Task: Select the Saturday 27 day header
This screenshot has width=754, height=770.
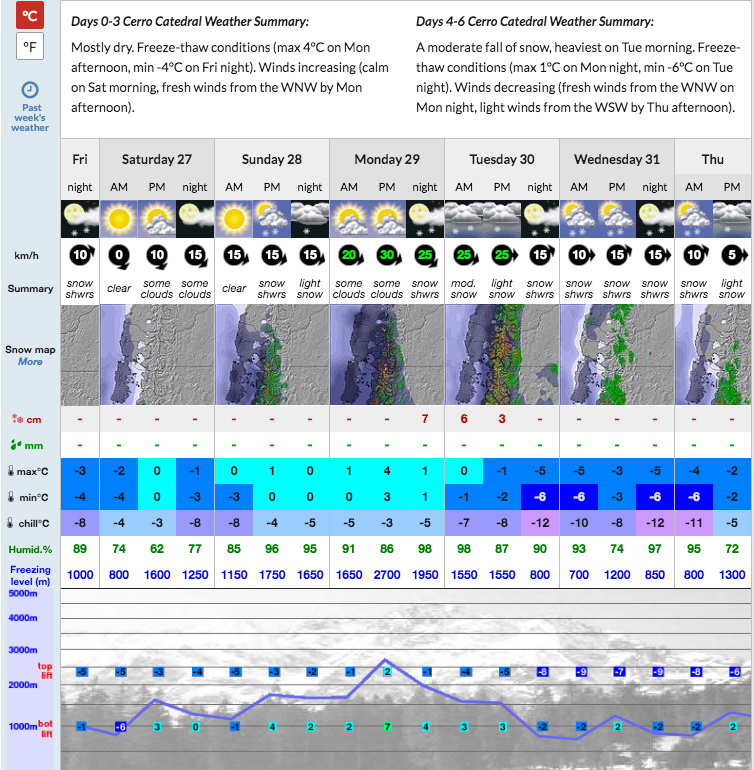Action: click(157, 159)
